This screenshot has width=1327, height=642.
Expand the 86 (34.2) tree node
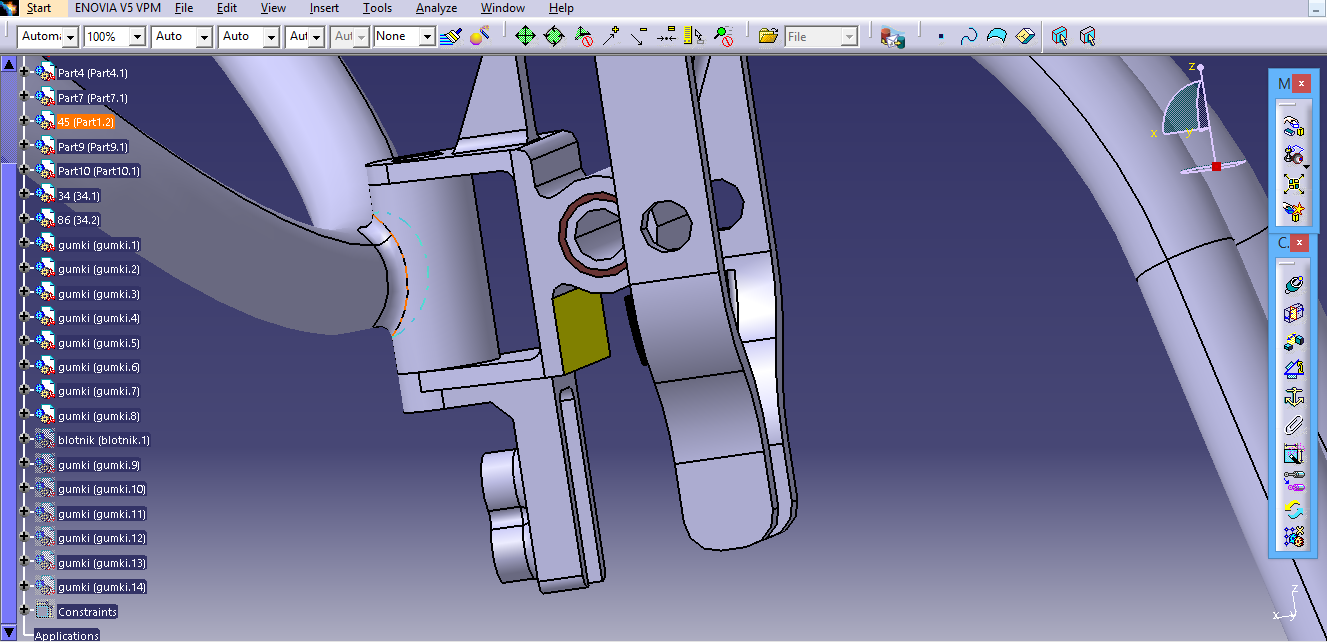(x=25, y=220)
